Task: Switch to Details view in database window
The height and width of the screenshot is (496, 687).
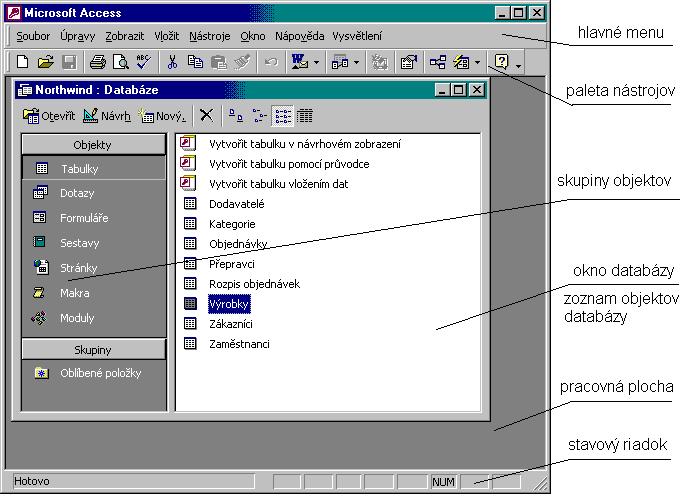Action: click(x=305, y=116)
